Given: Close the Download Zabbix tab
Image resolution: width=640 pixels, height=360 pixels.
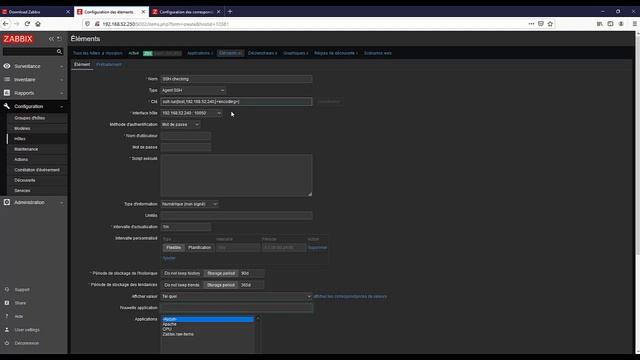Looking at the screenshot, I should point(68,12).
